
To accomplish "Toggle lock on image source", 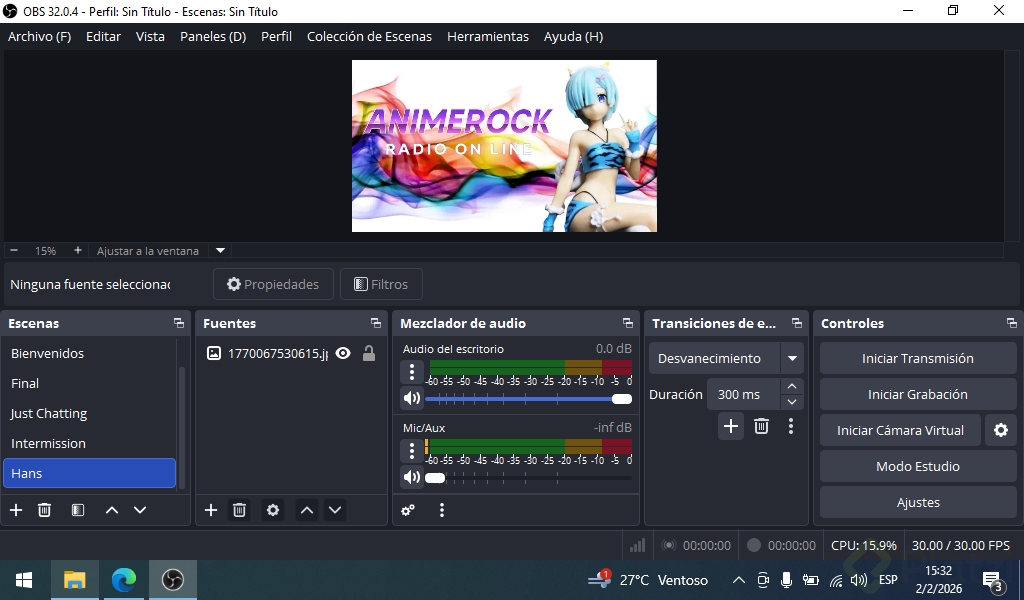I will click(x=369, y=353).
